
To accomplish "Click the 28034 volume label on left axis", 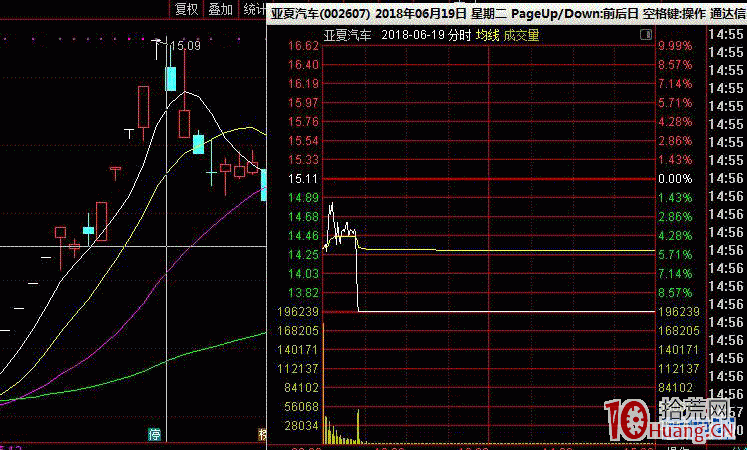I will click(301, 425).
